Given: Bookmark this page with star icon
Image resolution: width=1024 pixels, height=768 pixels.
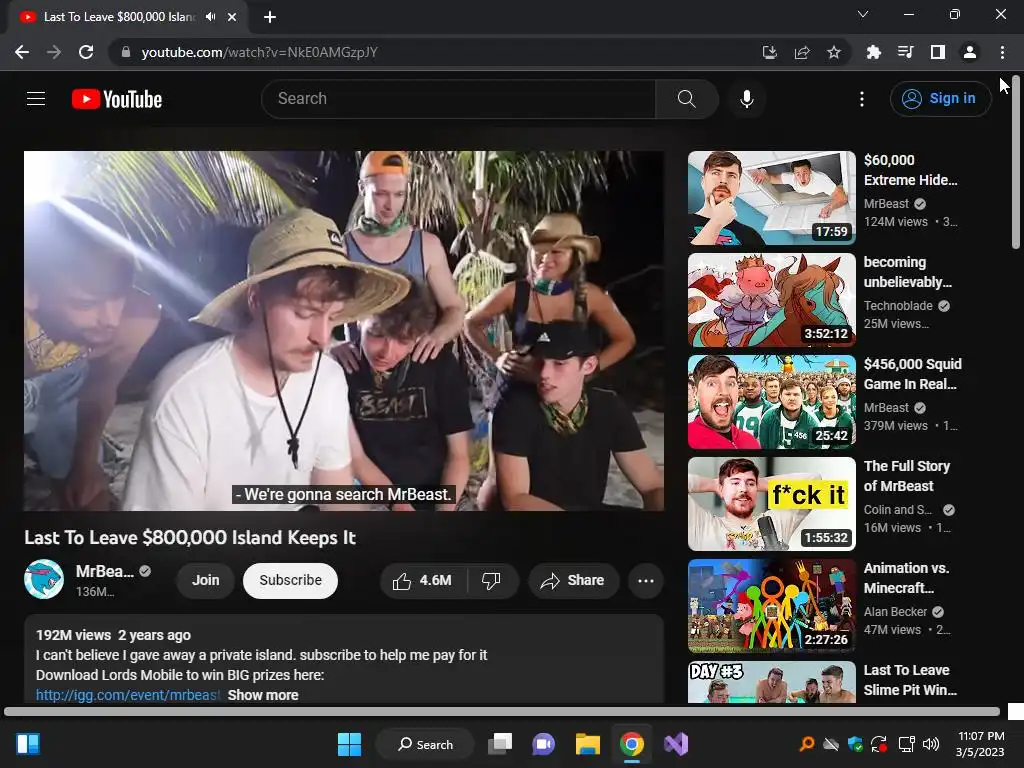Looking at the screenshot, I should point(834,52).
